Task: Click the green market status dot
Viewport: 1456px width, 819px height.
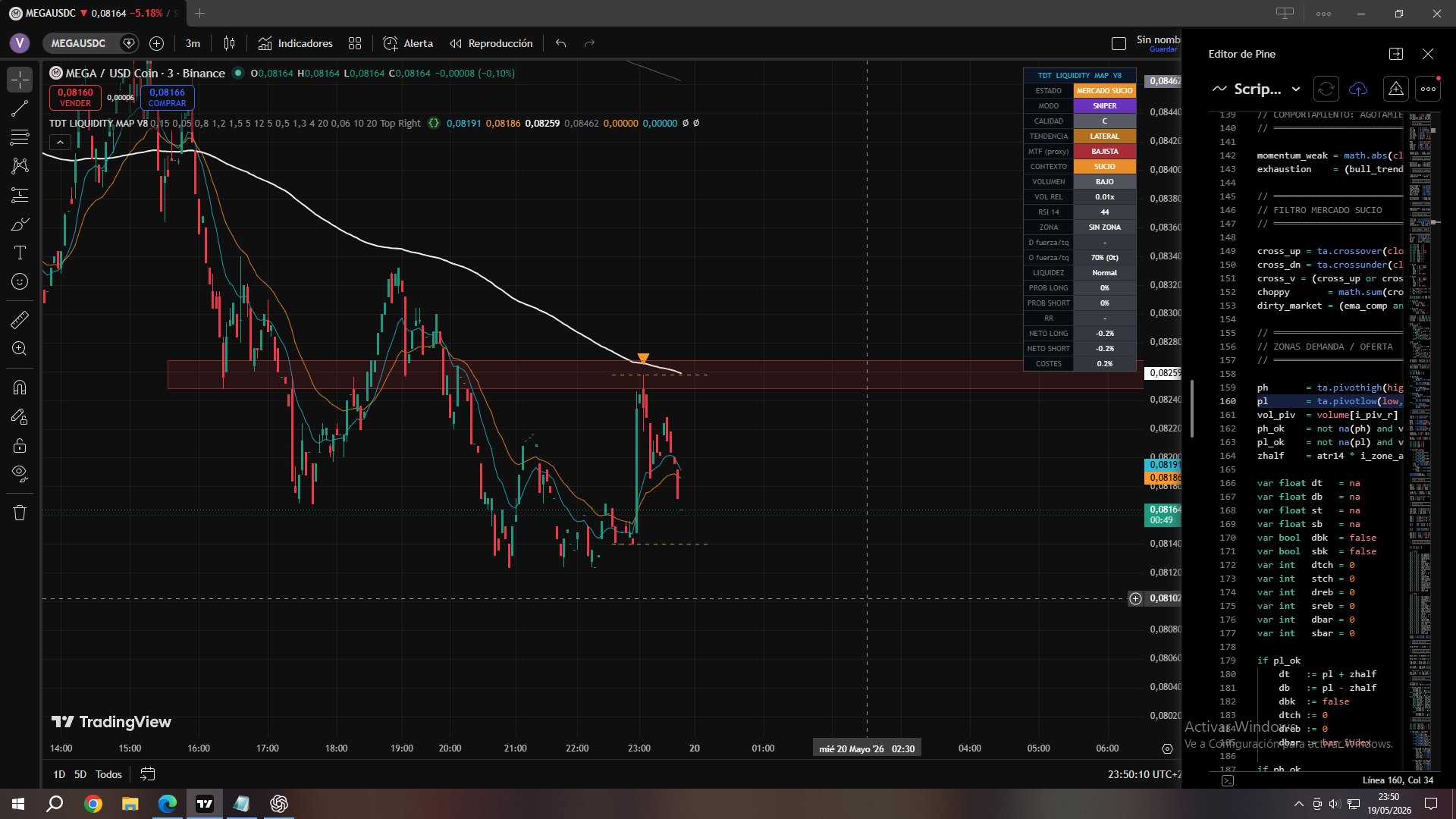Action: (237, 73)
